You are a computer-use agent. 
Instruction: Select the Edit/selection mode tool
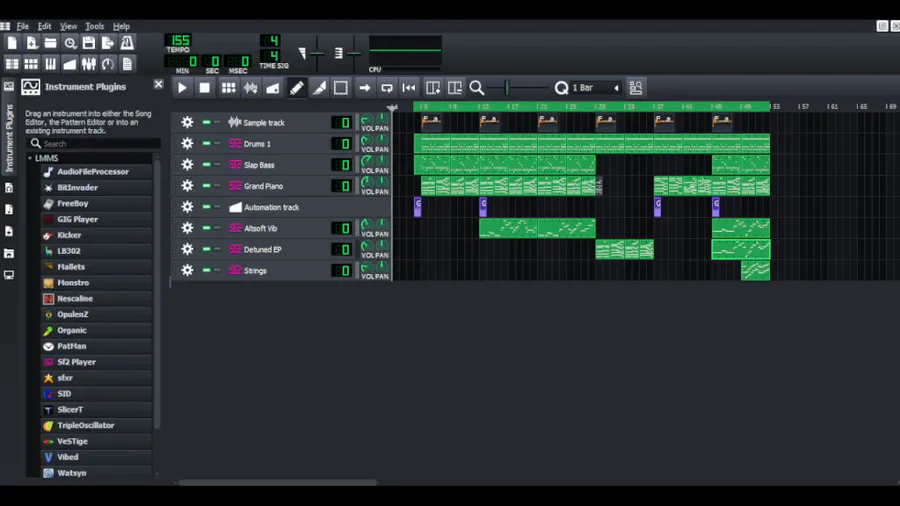tap(341, 88)
